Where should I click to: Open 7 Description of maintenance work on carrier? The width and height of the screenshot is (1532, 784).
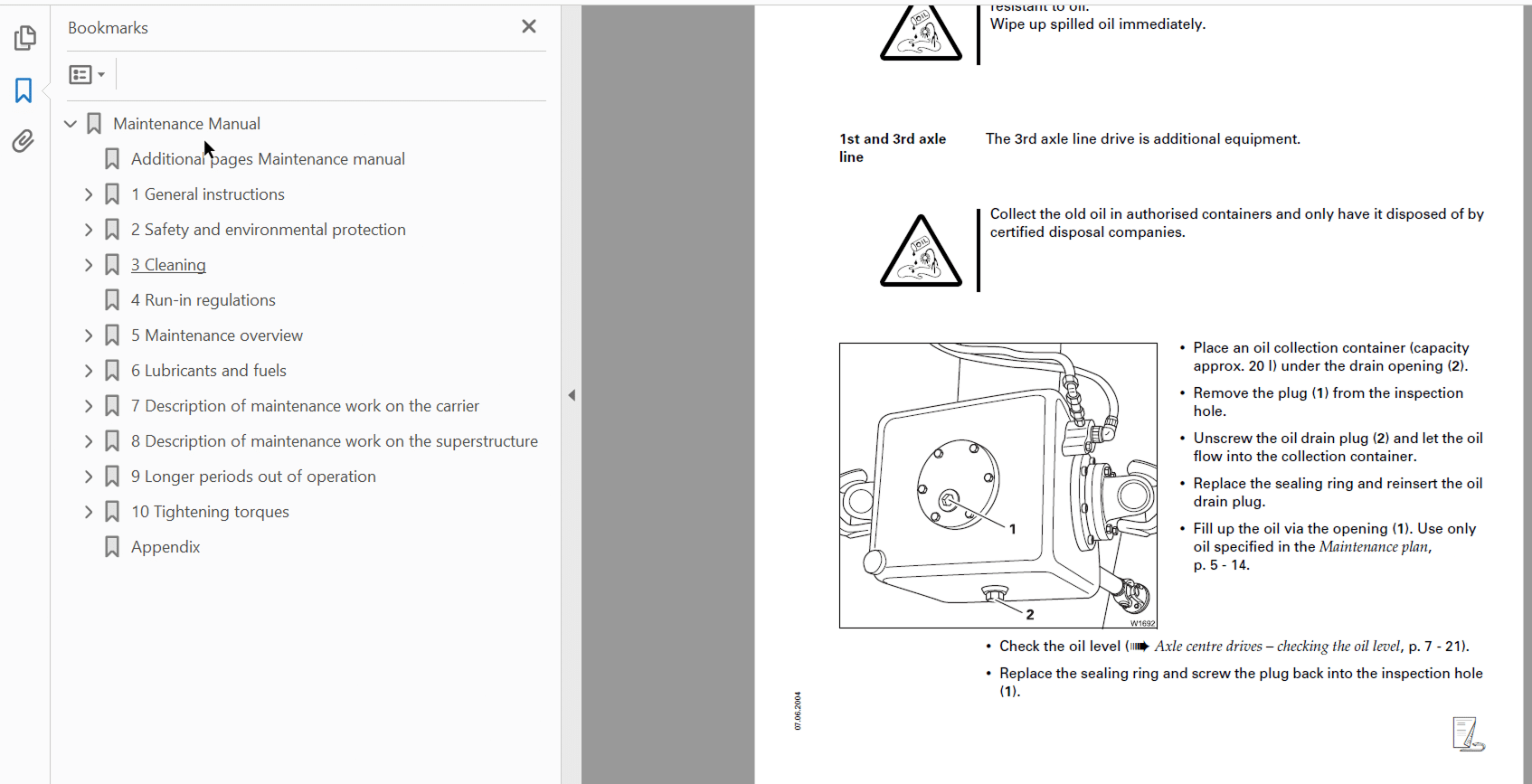pos(305,406)
